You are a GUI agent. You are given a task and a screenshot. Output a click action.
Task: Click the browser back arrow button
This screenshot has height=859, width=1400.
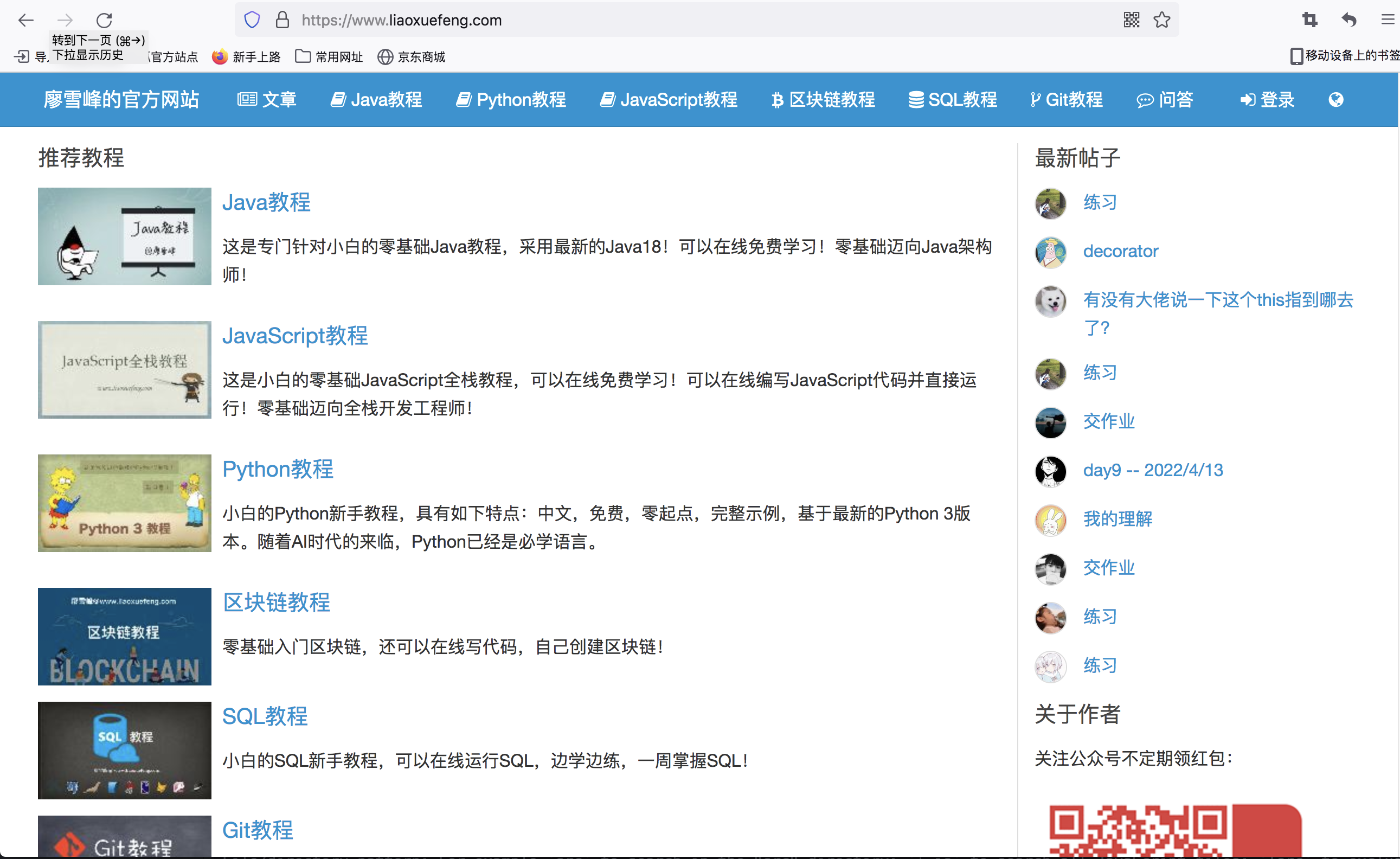click(25, 21)
